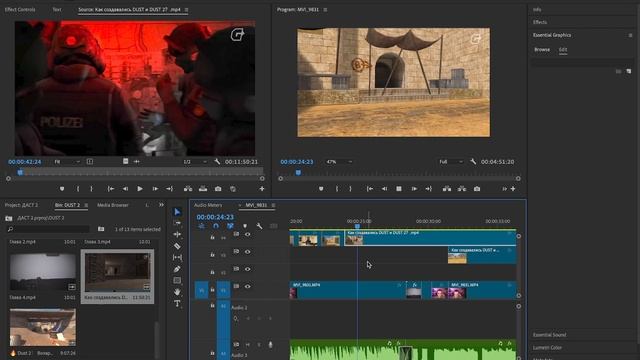Screen dimensions: 640x360
Task: Open the Effects panel
Action: [x=540, y=22]
